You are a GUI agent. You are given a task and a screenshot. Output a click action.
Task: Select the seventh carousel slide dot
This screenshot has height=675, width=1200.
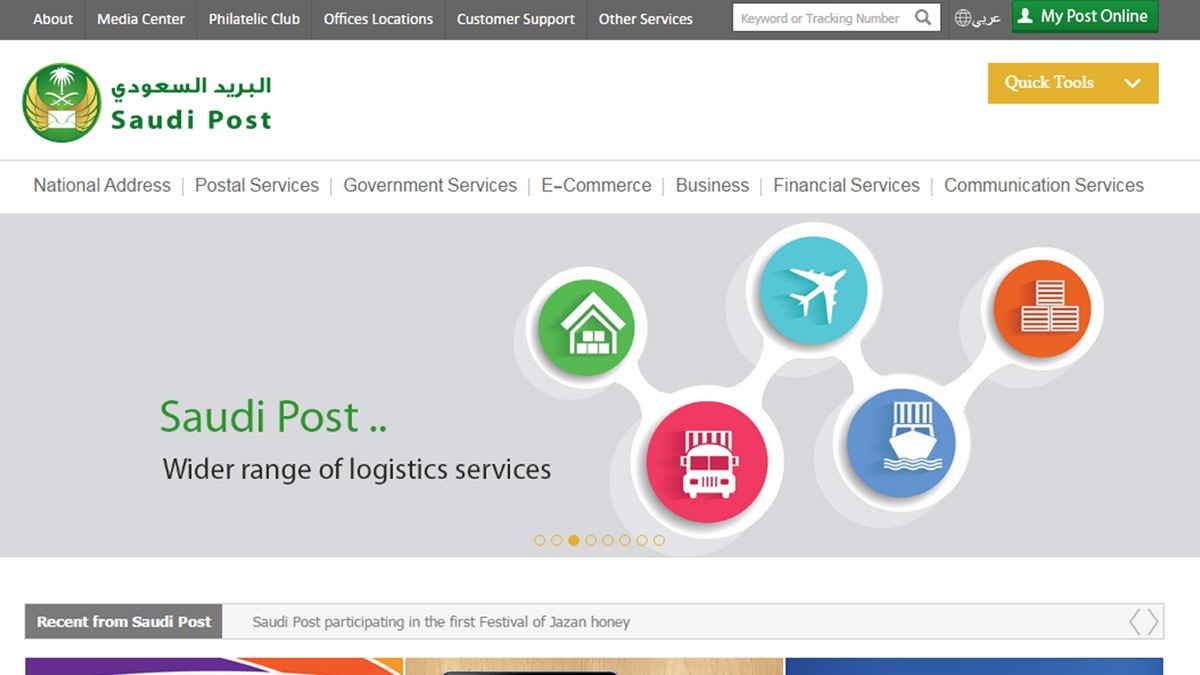click(x=642, y=540)
